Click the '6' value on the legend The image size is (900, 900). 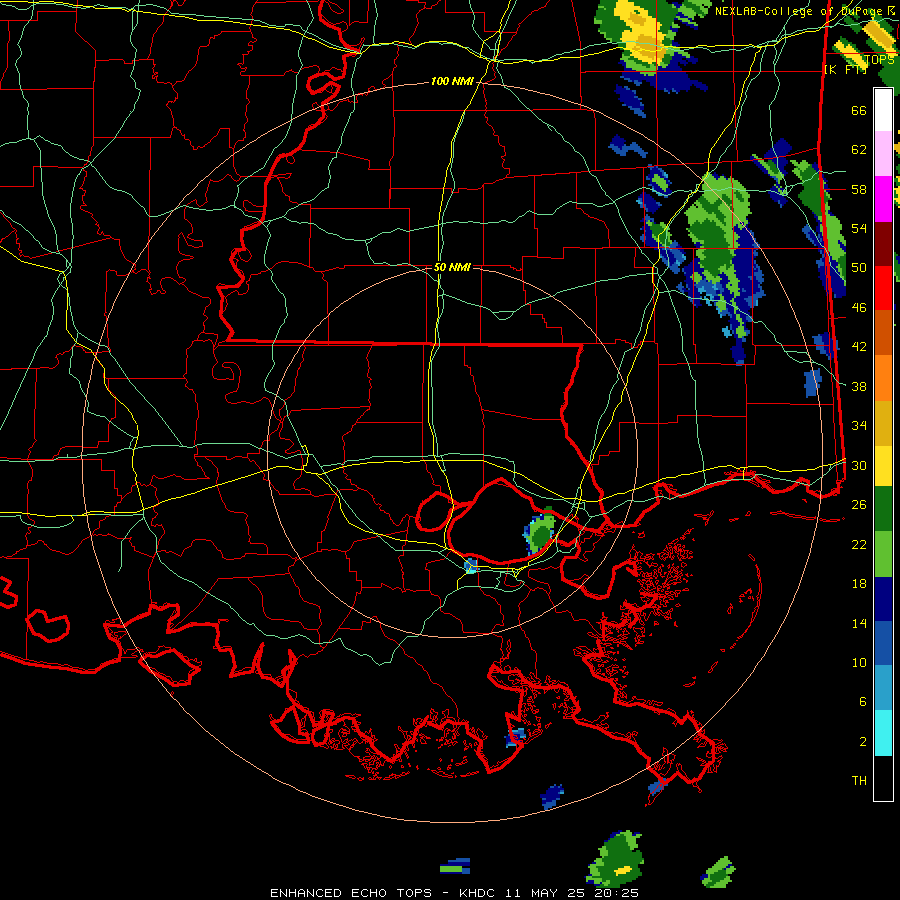(x=863, y=702)
